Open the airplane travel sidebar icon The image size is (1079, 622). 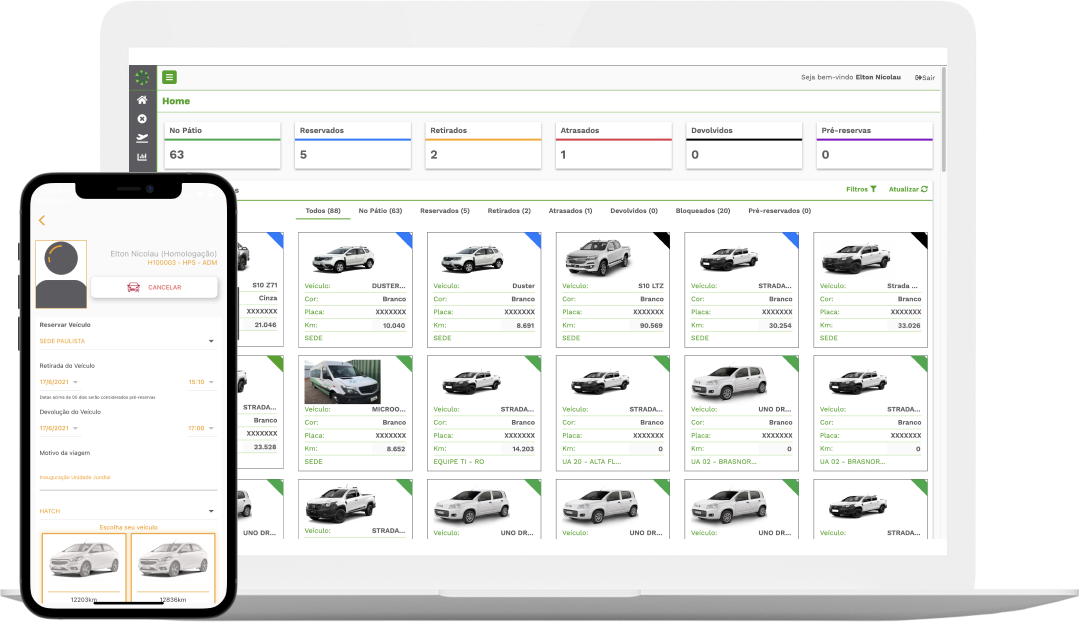(142, 138)
